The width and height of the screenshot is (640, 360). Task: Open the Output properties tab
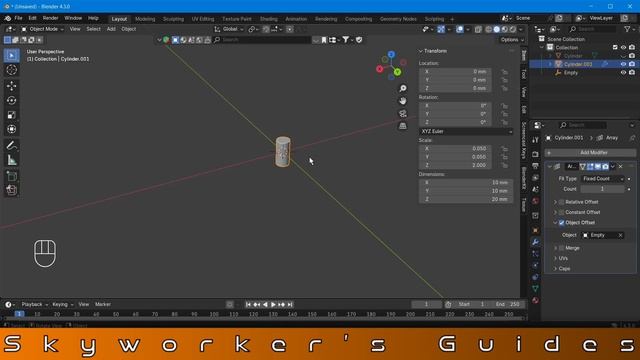coord(535,166)
